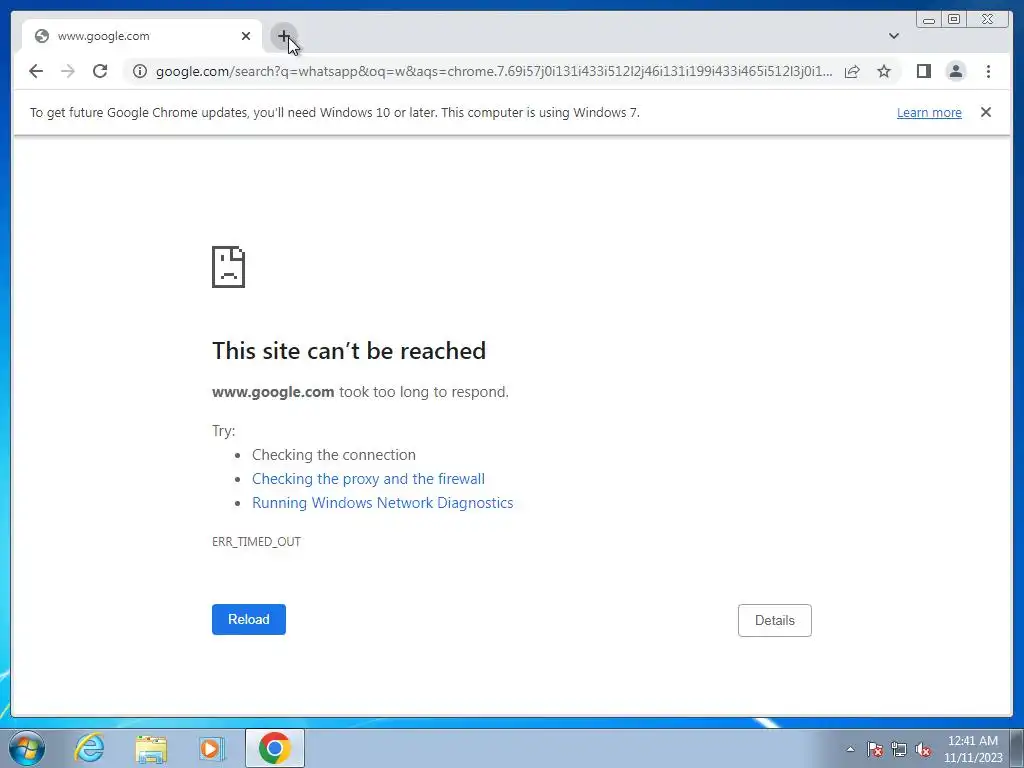Click the network tray icon

[899, 749]
